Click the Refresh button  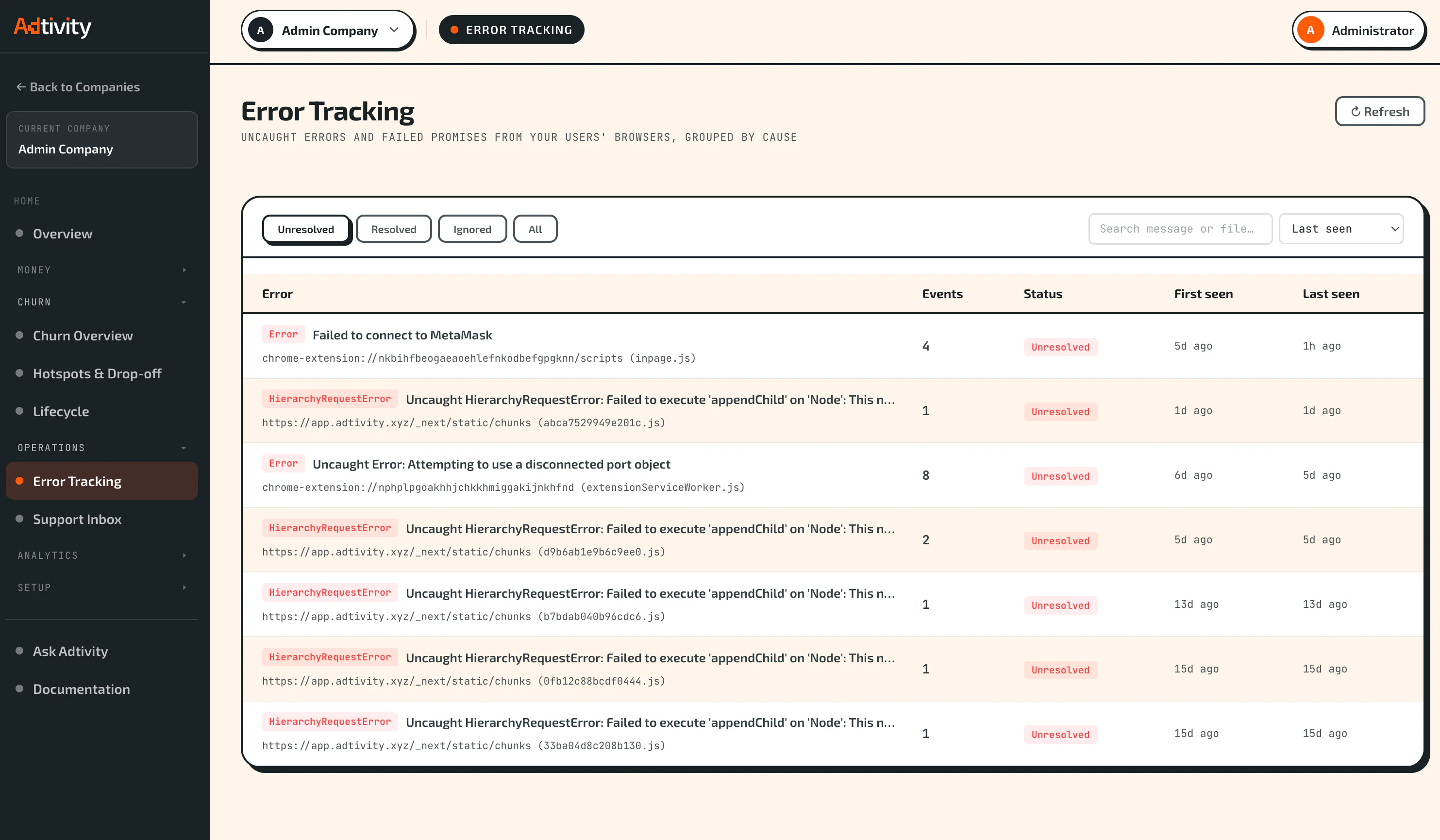1379,111
